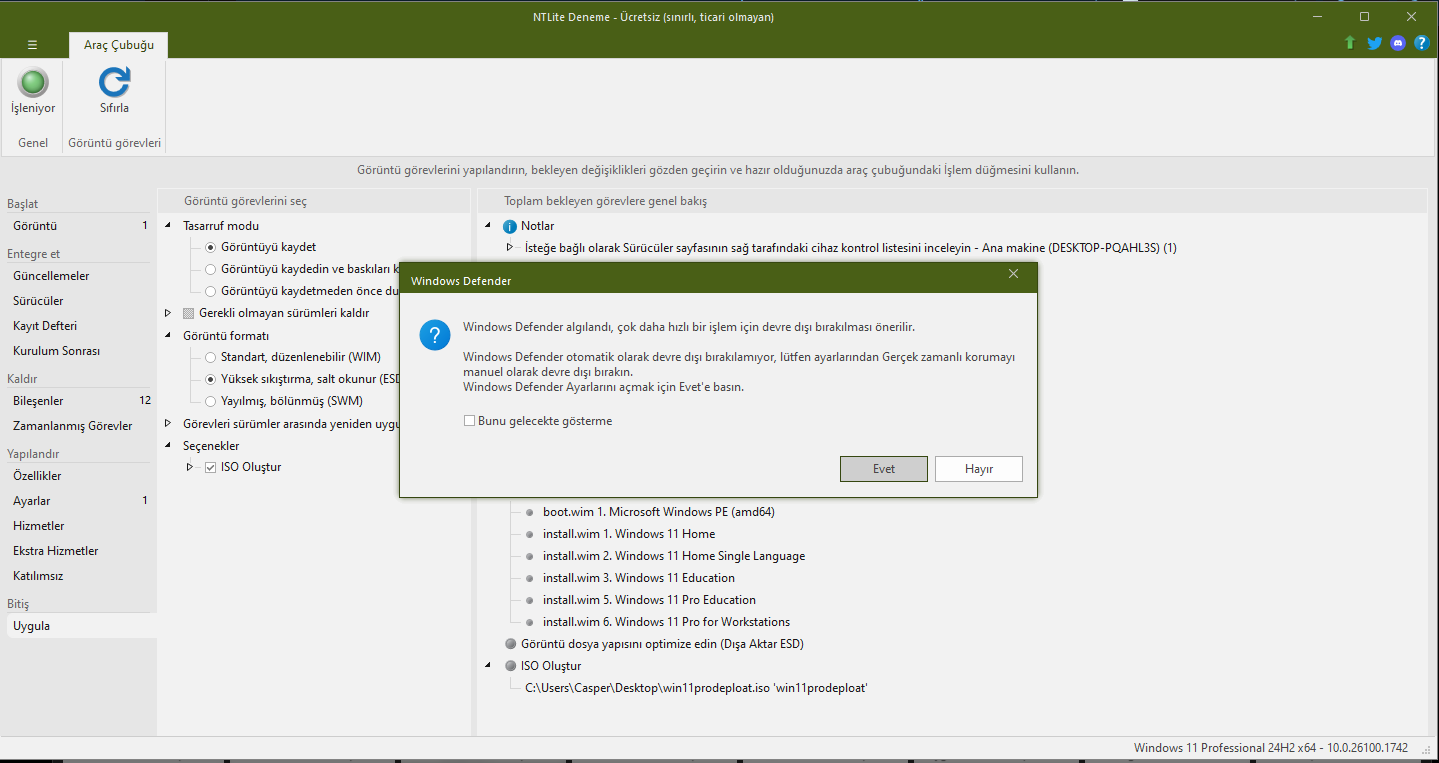The image size is (1439, 763).
Task: Open the Twitter bird icon
Action: pos(1374,43)
